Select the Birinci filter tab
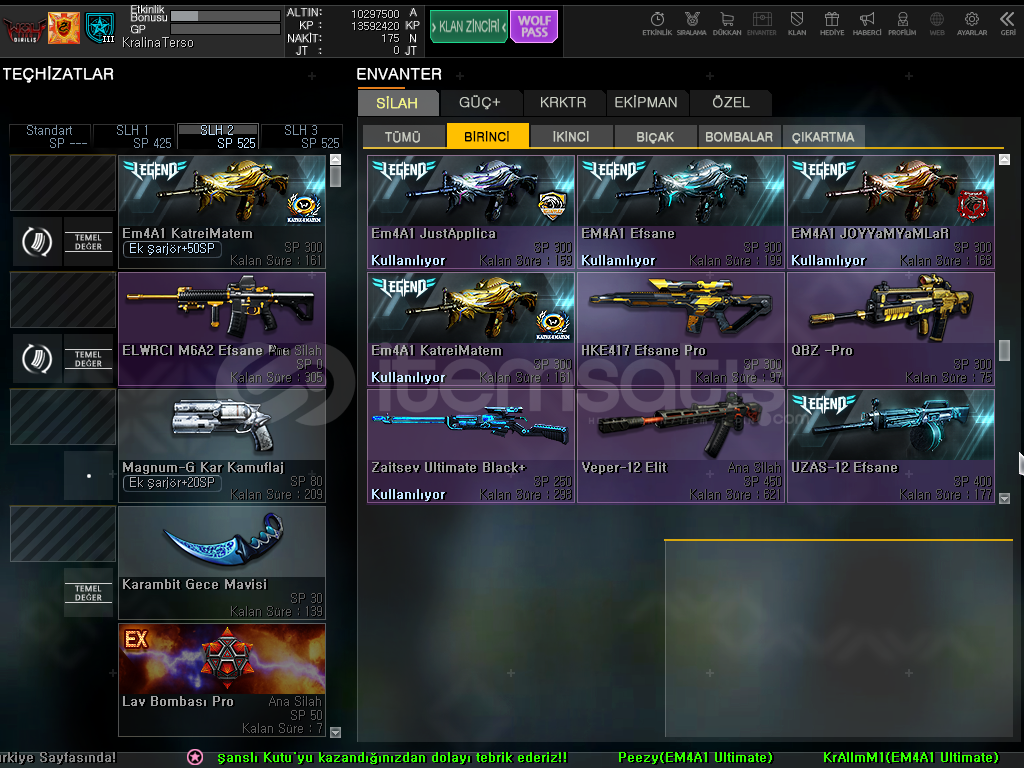This screenshot has width=1024, height=768. pos(487,136)
